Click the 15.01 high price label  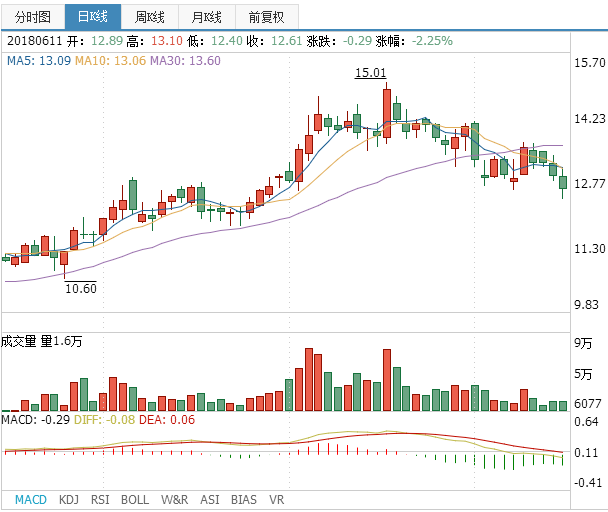click(x=371, y=73)
